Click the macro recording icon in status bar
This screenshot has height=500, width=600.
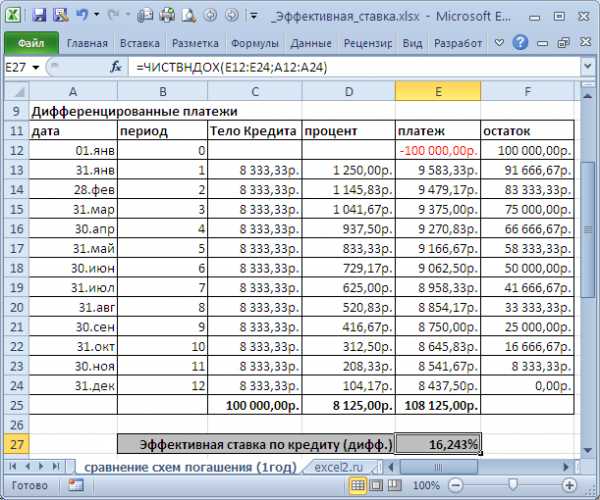[x=73, y=485]
